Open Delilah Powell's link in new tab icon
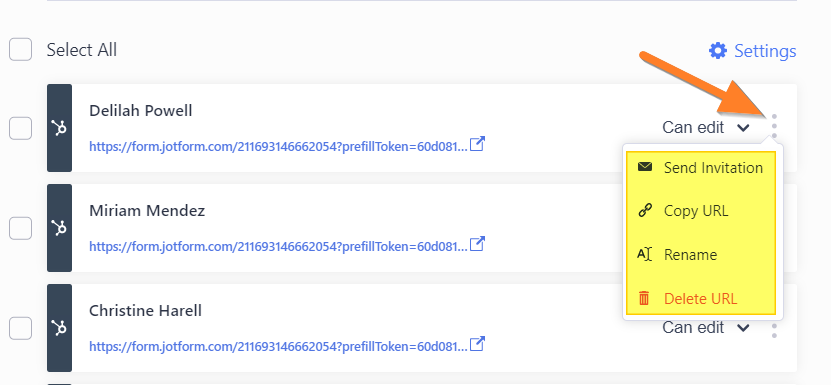 pos(478,144)
